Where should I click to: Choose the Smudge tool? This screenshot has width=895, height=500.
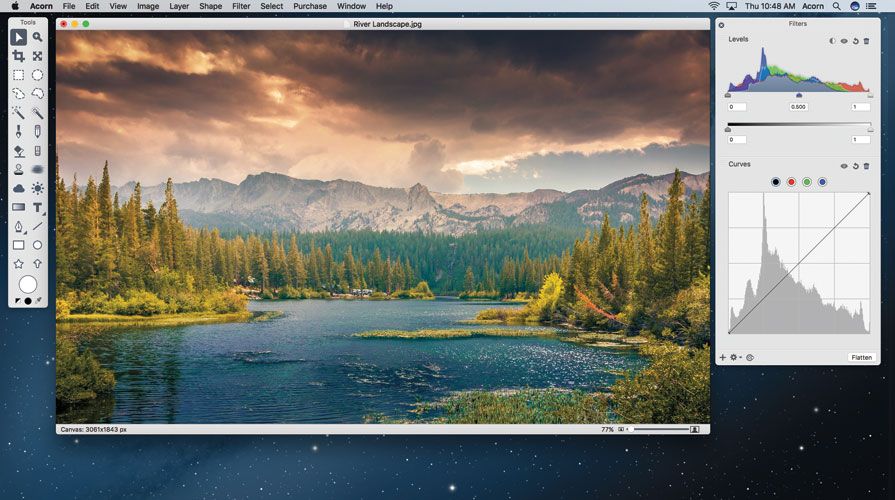point(37,170)
